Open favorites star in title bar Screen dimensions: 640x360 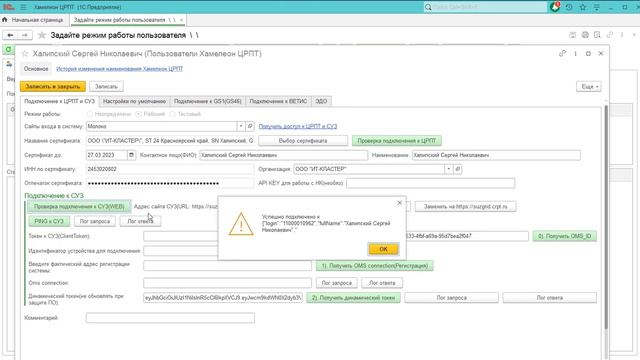pyautogui.click(x=583, y=7)
